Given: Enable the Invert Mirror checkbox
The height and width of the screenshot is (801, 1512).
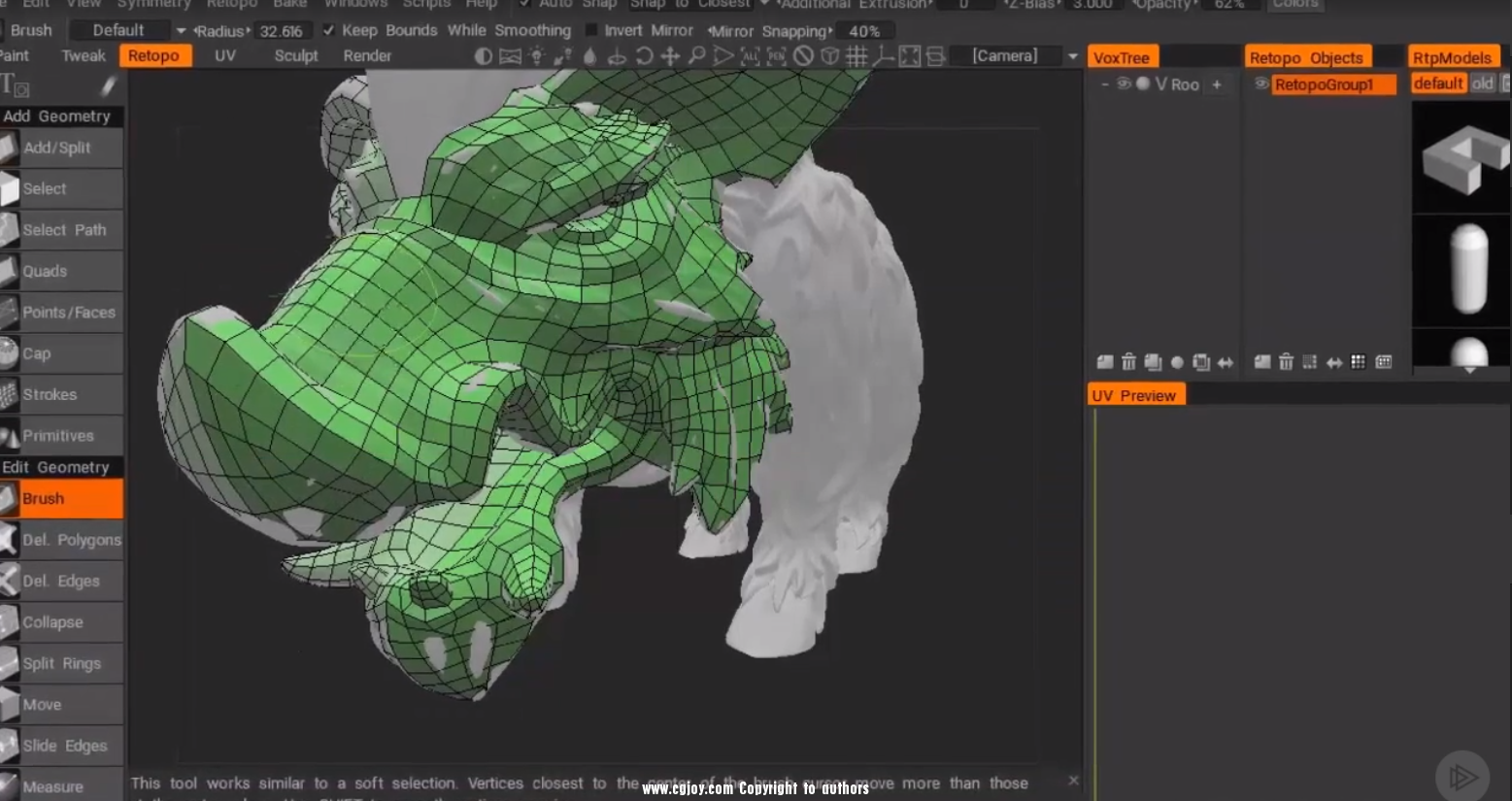Looking at the screenshot, I should (590, 30).
